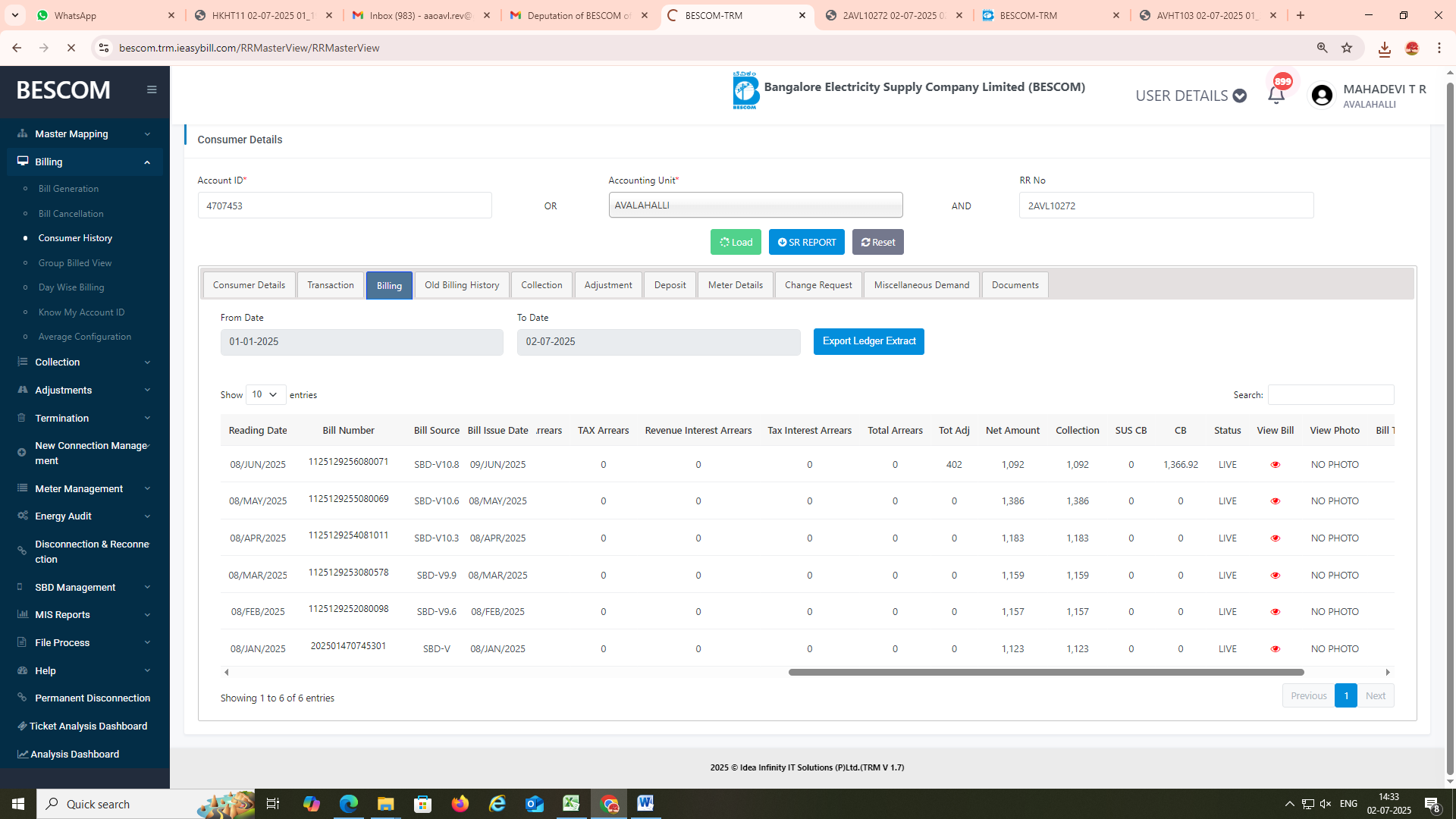Click the Next pagination button

pyautogui.click(x=1375, y=696)
